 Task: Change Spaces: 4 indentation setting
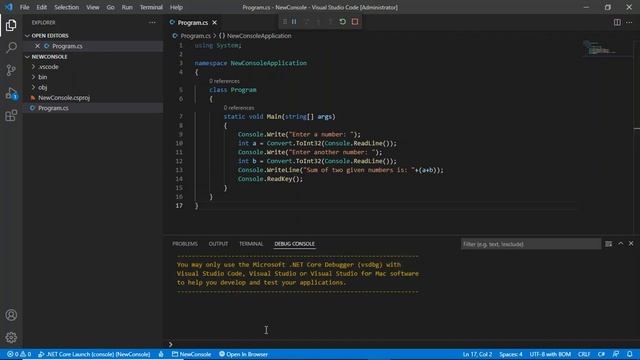(511, 354)
